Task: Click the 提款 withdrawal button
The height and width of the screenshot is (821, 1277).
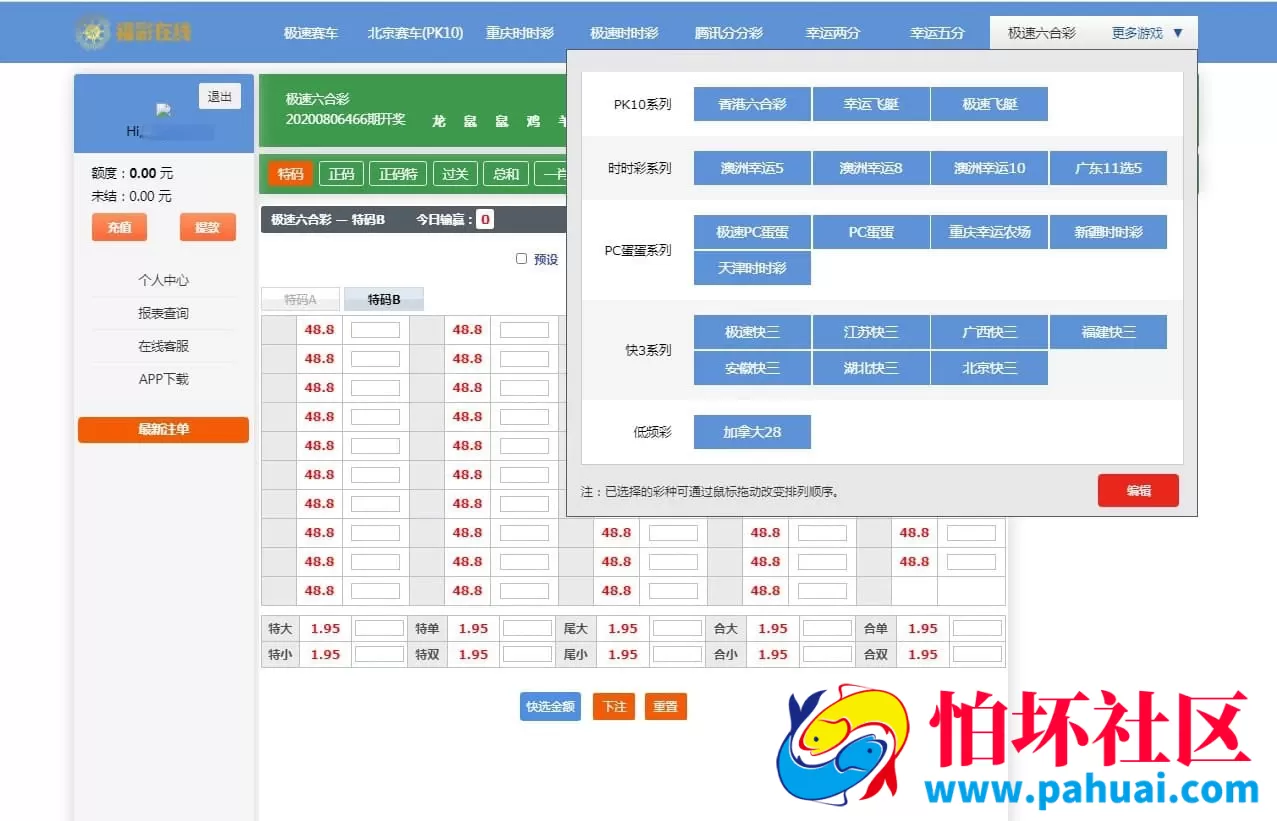Action: [x=207, y=227]
